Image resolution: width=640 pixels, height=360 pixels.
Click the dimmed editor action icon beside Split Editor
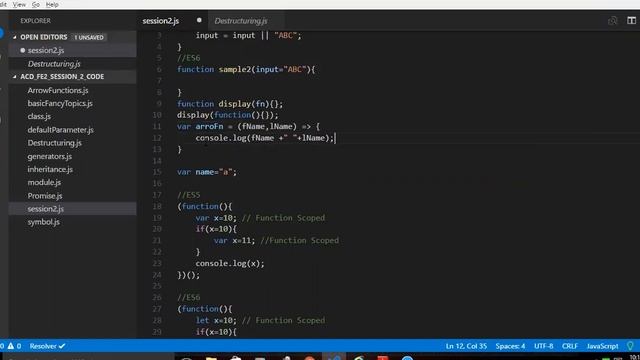coord(612,20)
